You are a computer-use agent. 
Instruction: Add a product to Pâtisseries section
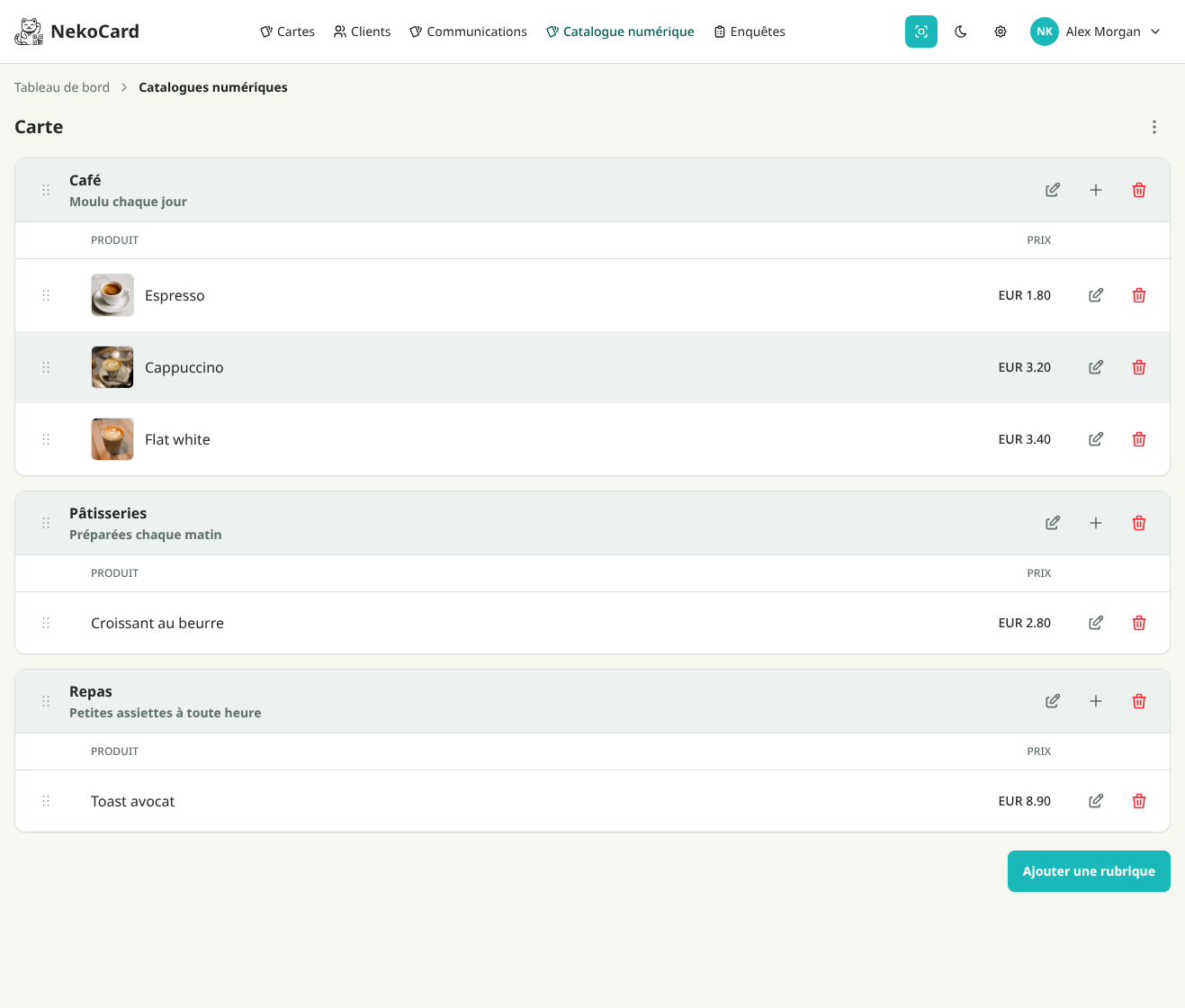click(x=1096, y=523)
